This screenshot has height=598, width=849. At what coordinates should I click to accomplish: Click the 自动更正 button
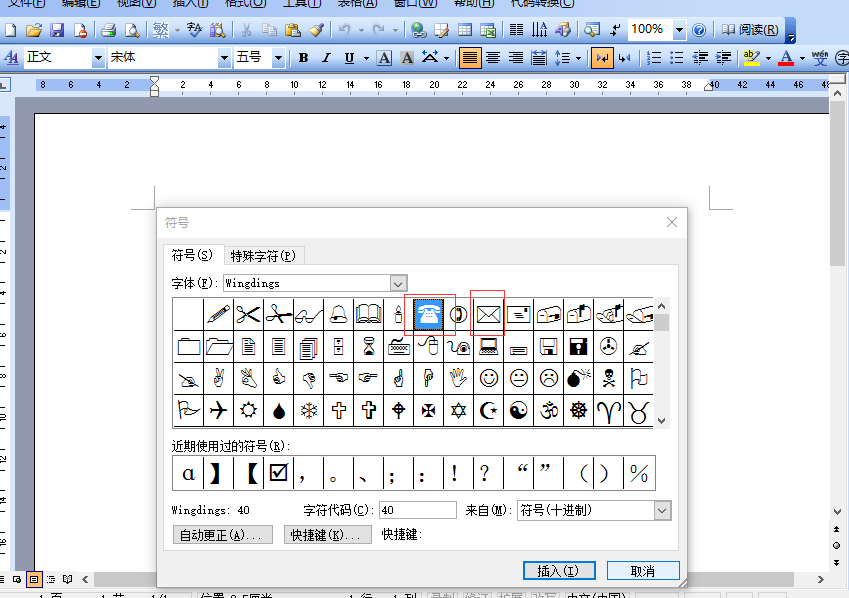(225, 535)
